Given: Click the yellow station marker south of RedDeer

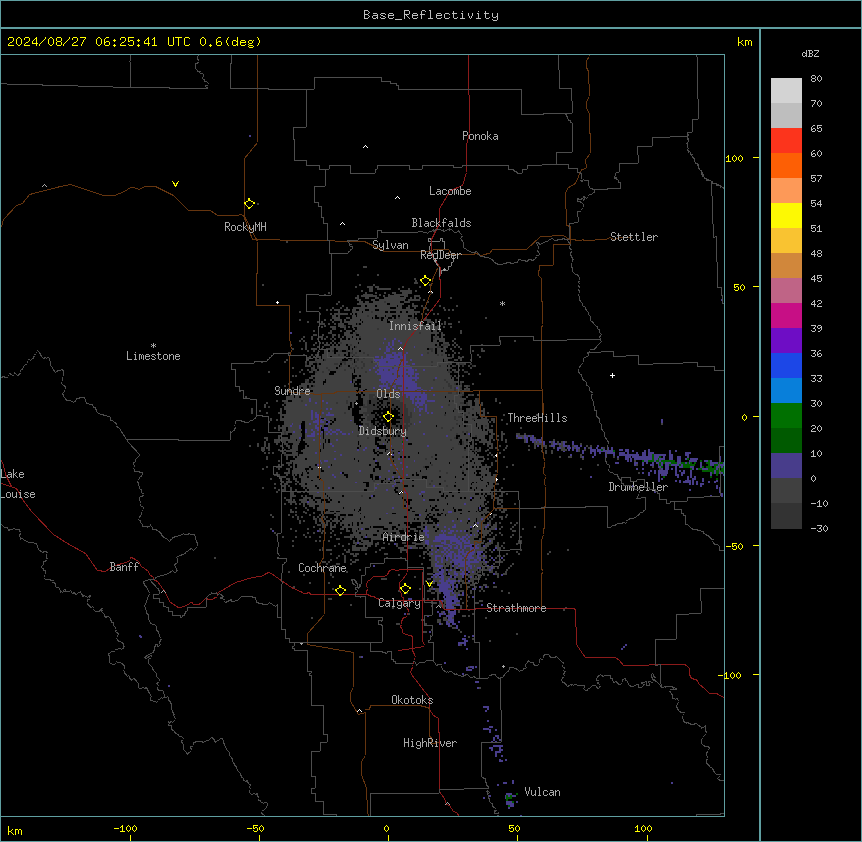Looking at the screenshot, I should pyautogui.click(x=426, y=281).
